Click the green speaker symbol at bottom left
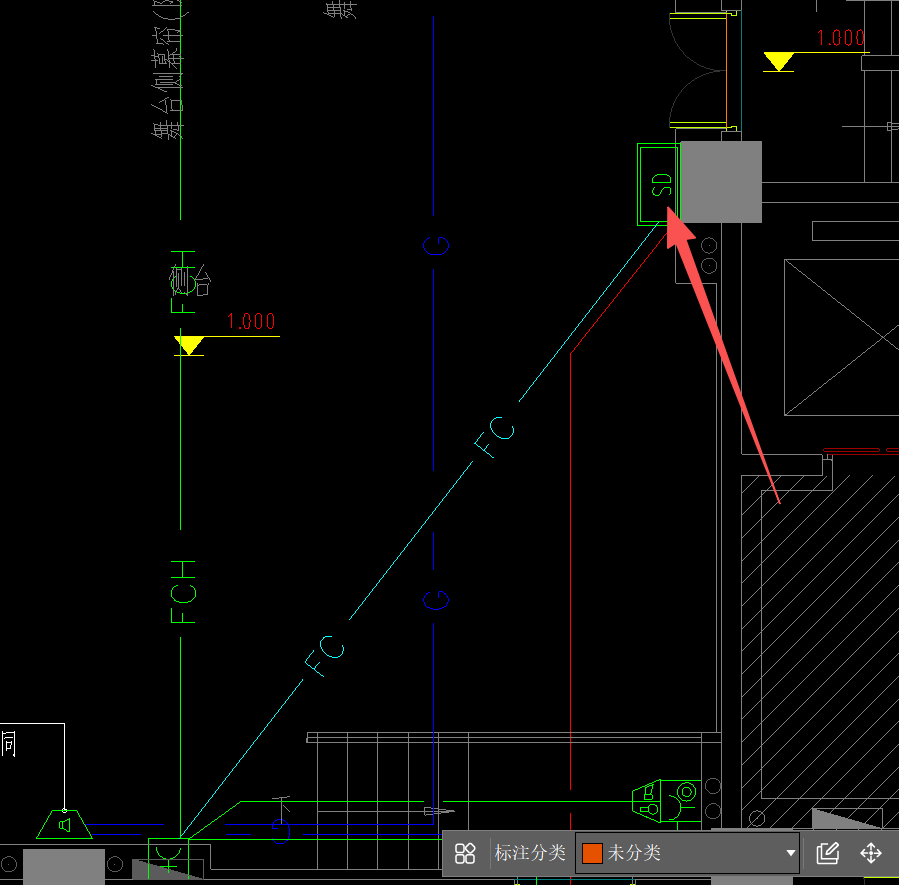The image size is (899, 885). tap(64, 824)
